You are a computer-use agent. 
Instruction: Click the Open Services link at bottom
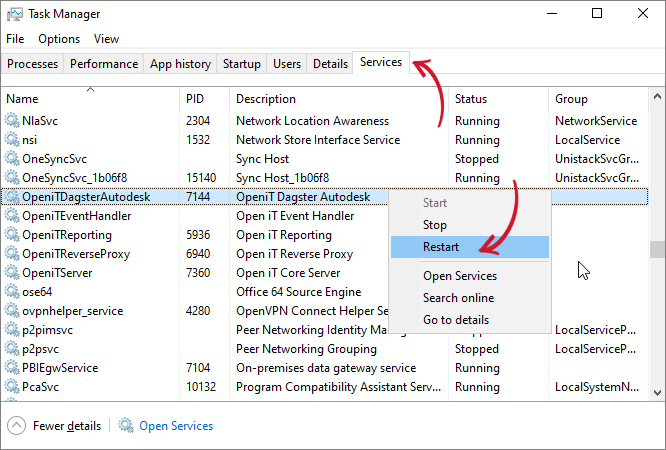[x=176, y=426]
